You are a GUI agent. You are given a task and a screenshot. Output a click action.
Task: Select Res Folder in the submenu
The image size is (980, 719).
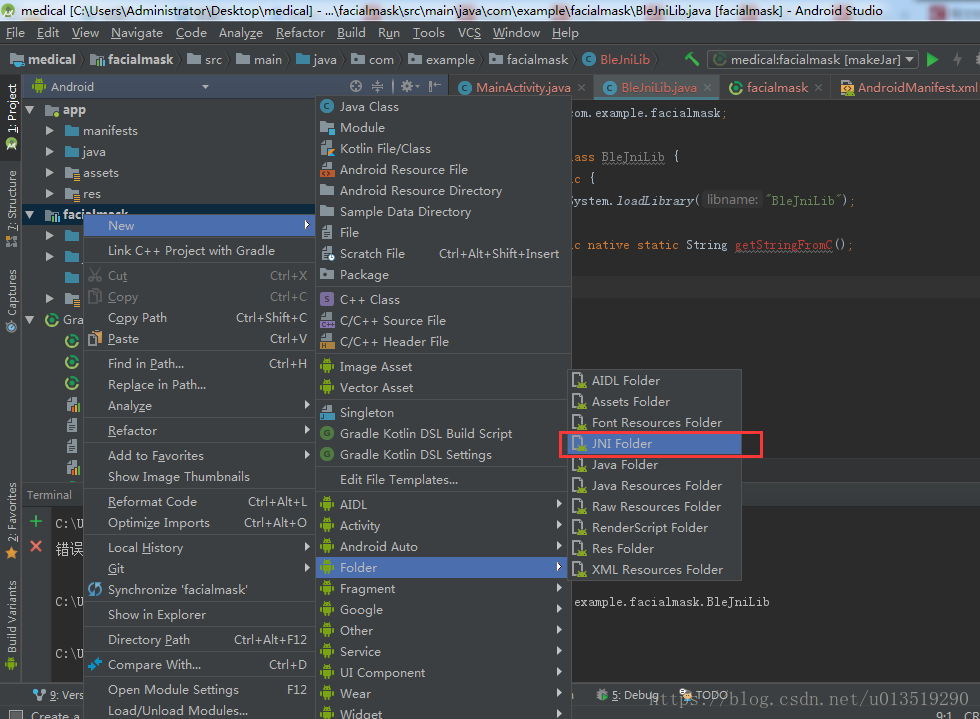pyautogui.click(x=655, y=548)
